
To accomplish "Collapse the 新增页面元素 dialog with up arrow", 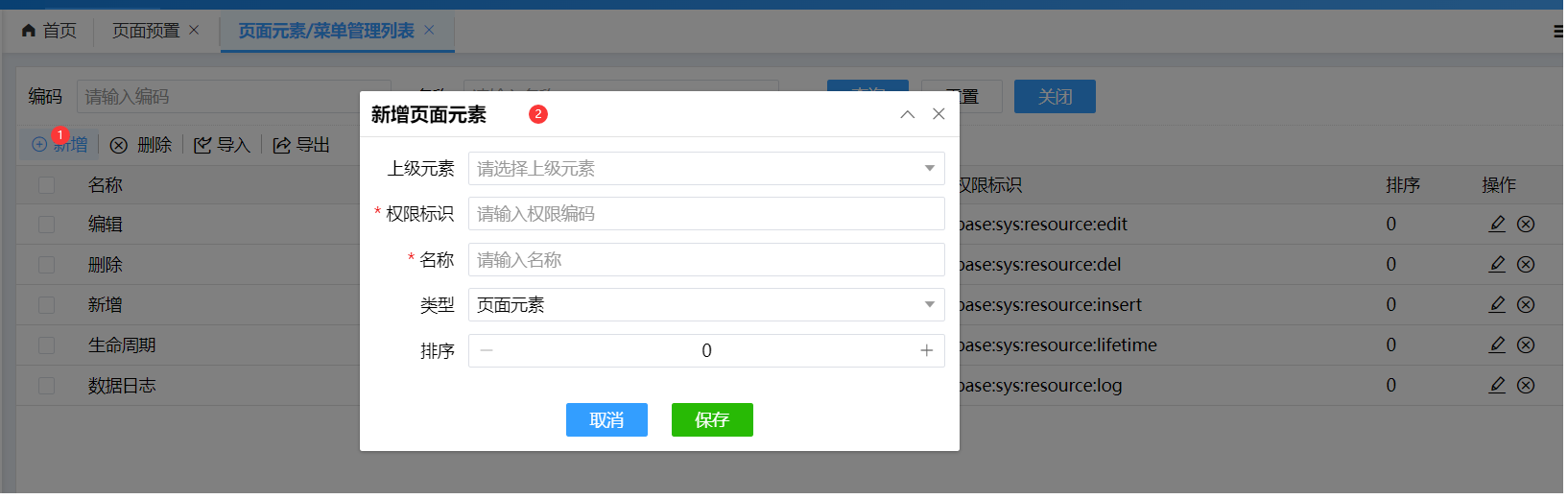I will coord(907,114).
